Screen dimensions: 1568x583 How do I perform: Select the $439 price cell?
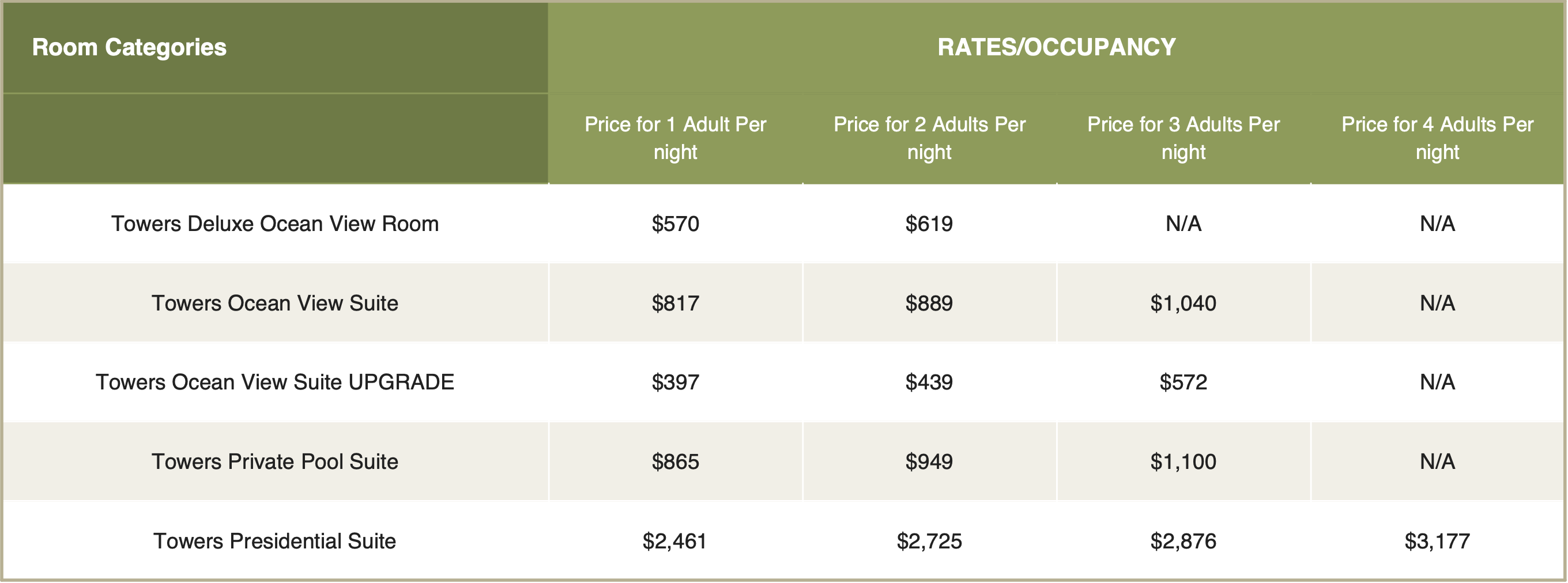(929, 382)
